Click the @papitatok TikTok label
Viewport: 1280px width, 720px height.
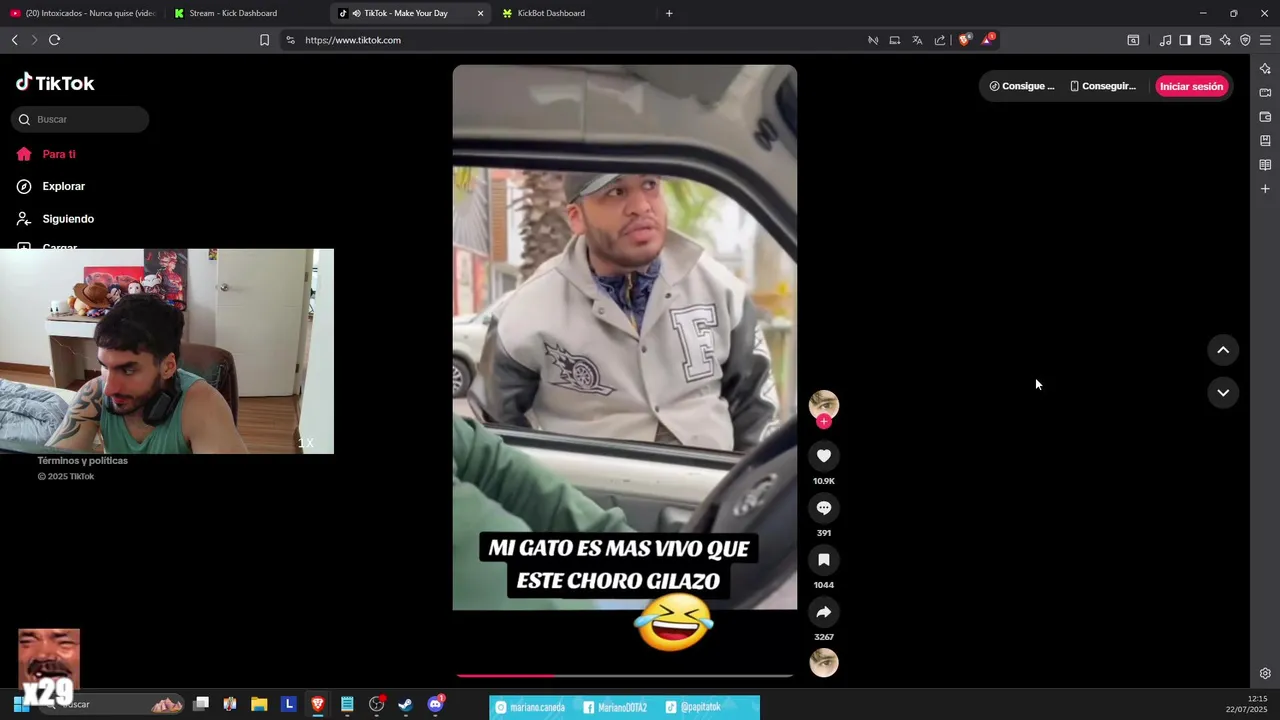point(693,707)
